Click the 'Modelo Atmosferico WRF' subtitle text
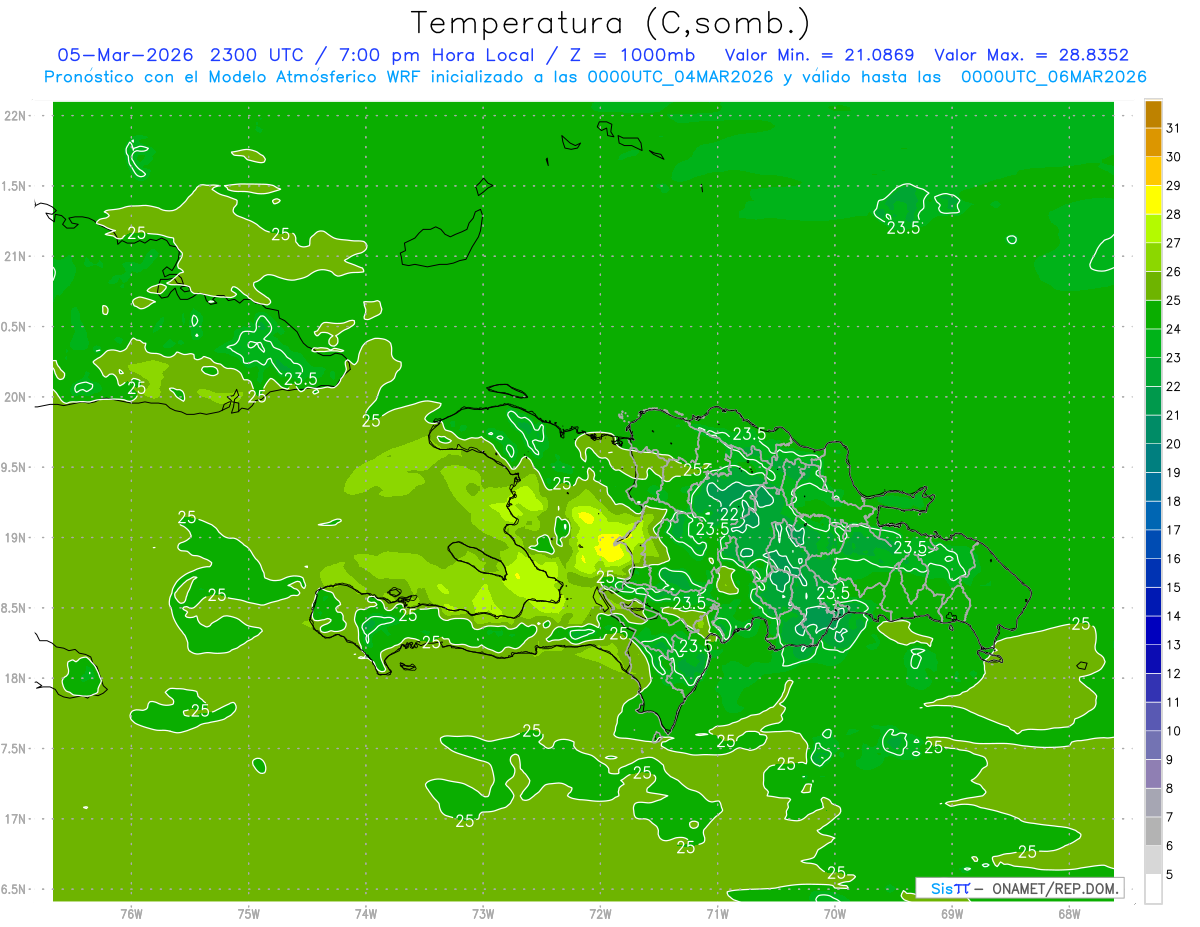The width and height of the screenshot is (1200, 927). pos(316,77)
